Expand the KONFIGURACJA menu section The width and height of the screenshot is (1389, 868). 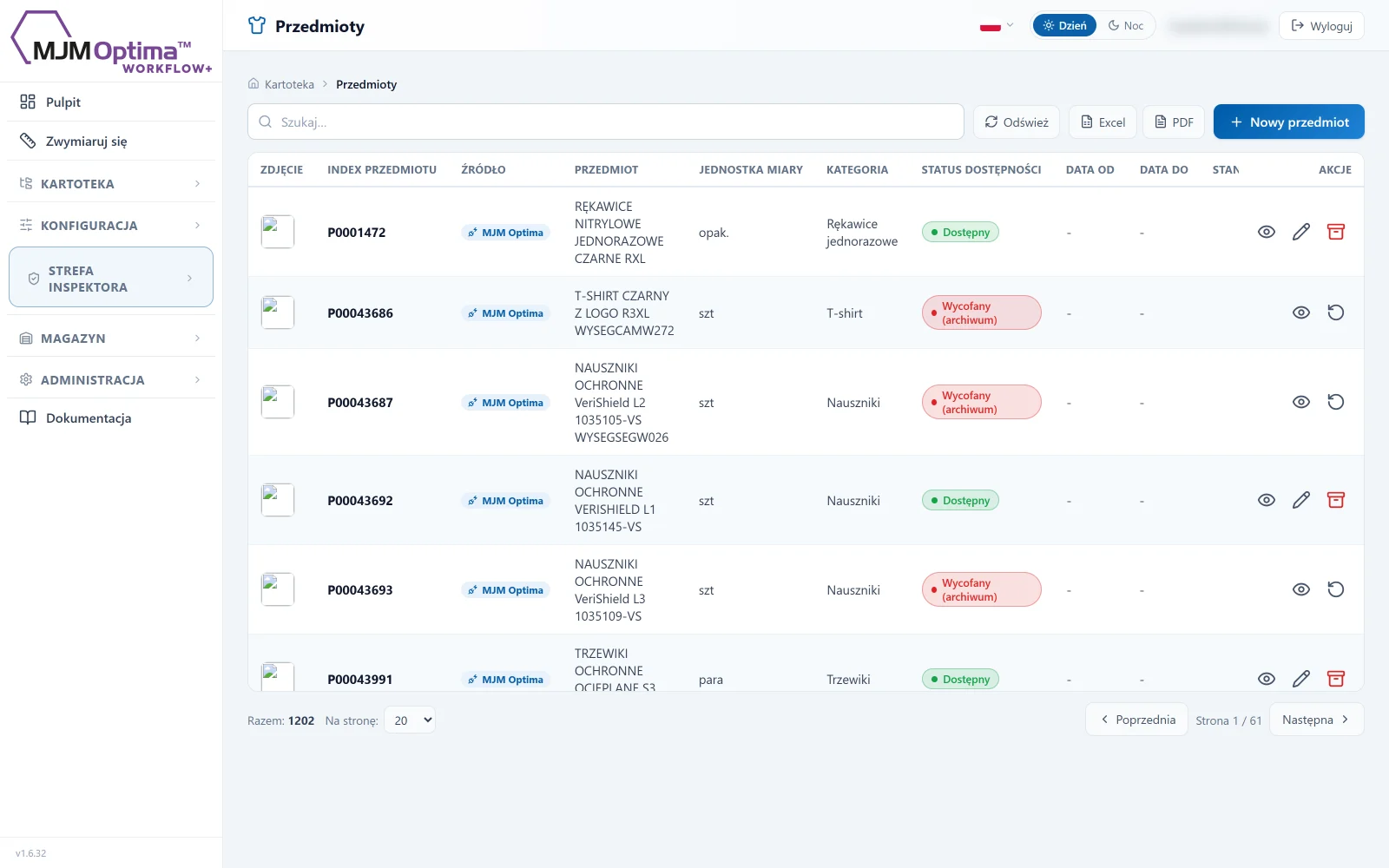(111, 226)
